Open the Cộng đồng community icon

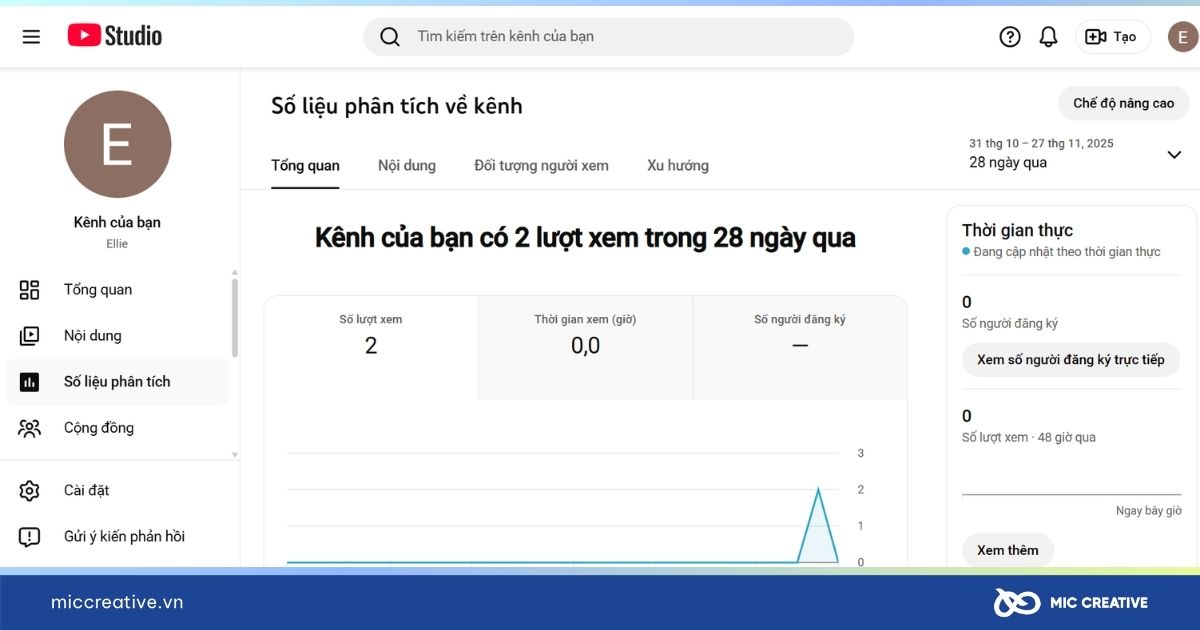point(29,427)
